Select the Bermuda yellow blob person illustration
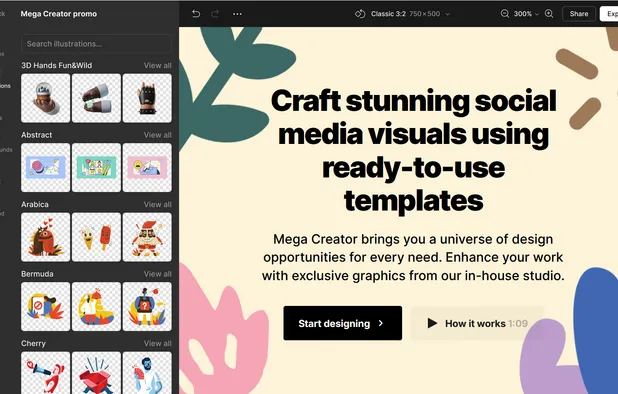The width and height of the screenshot is (618, 394). (x=96, y=307)
